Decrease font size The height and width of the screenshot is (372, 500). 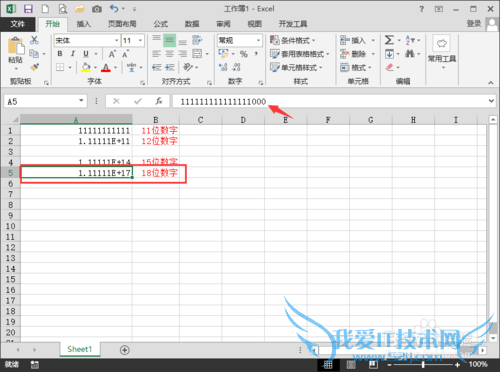tap(125, 54)
